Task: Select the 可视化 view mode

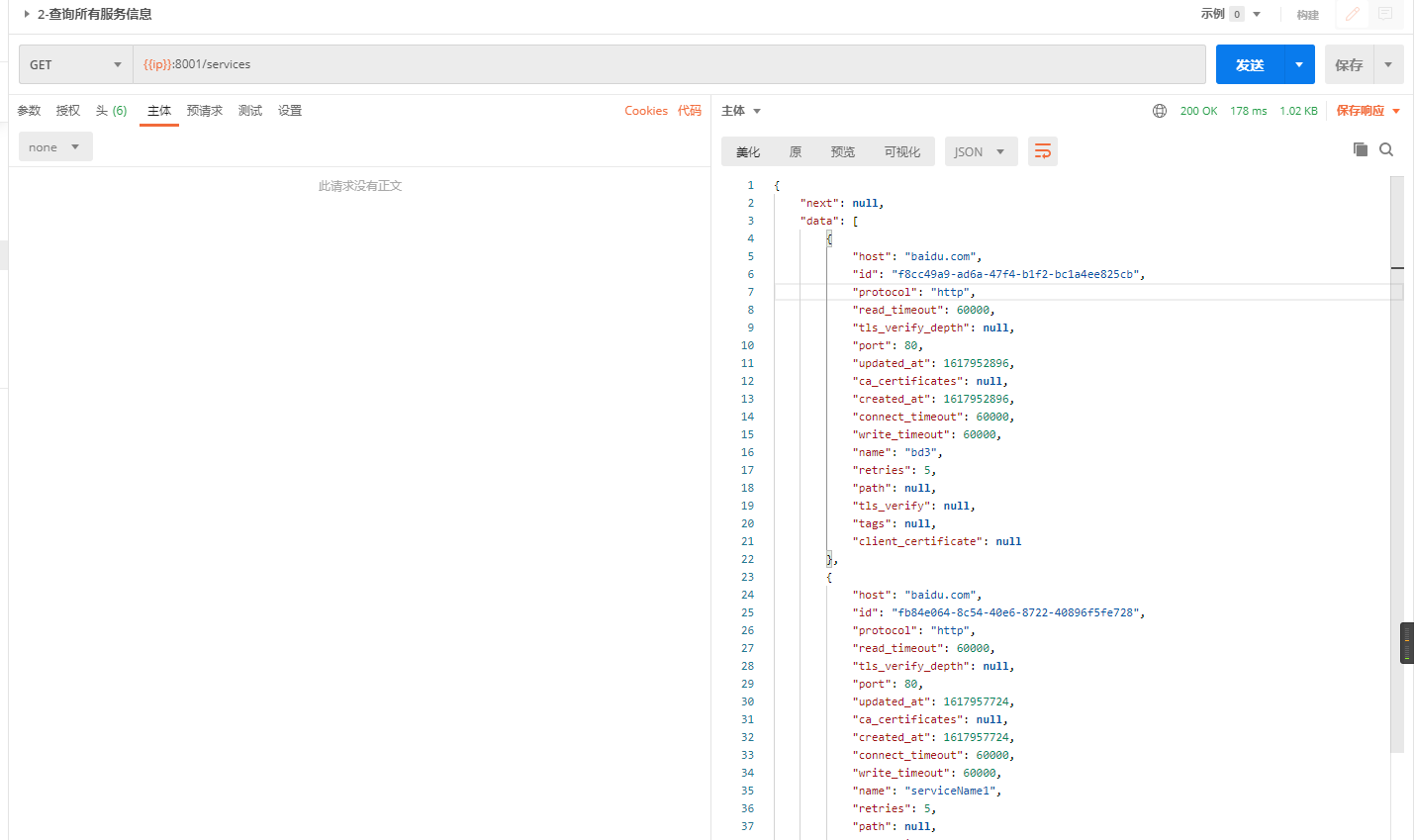Action: pos(902,151)
